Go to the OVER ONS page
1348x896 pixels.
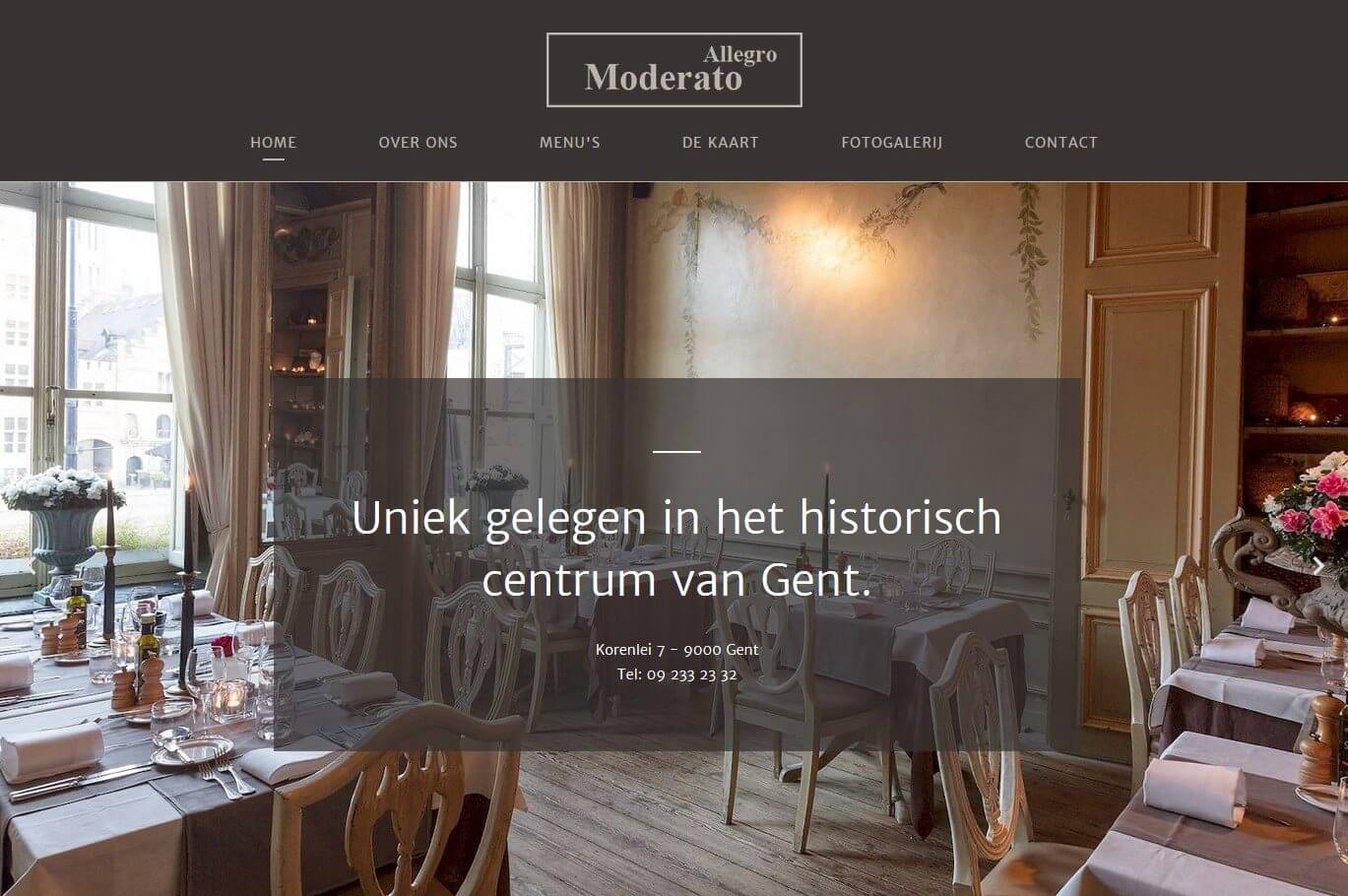[x=418, y=142]
